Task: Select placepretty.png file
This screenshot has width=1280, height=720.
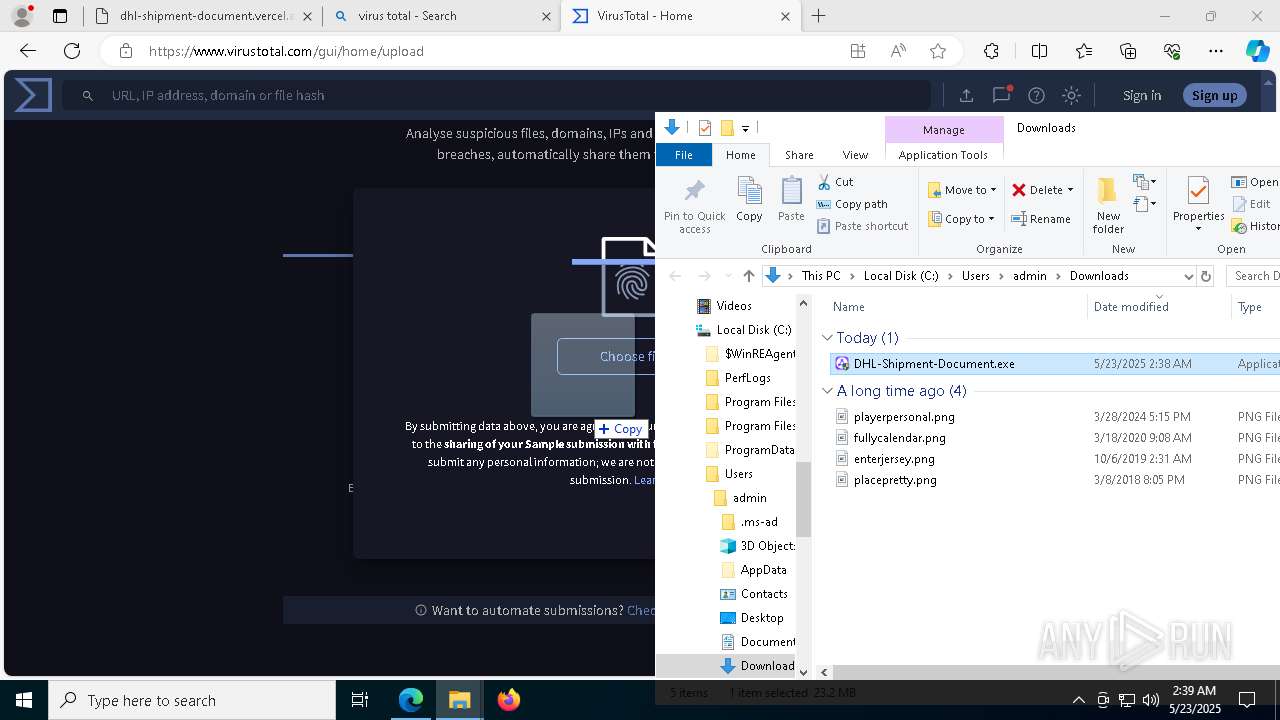Action: [895, 480]
